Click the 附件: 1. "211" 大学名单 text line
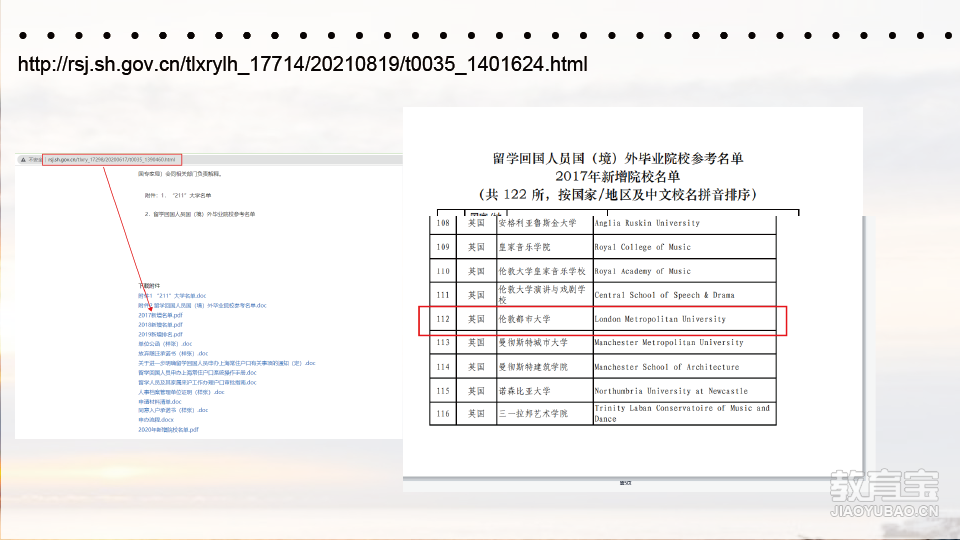The width and height of the screenshot is (960, 540). 178,195
